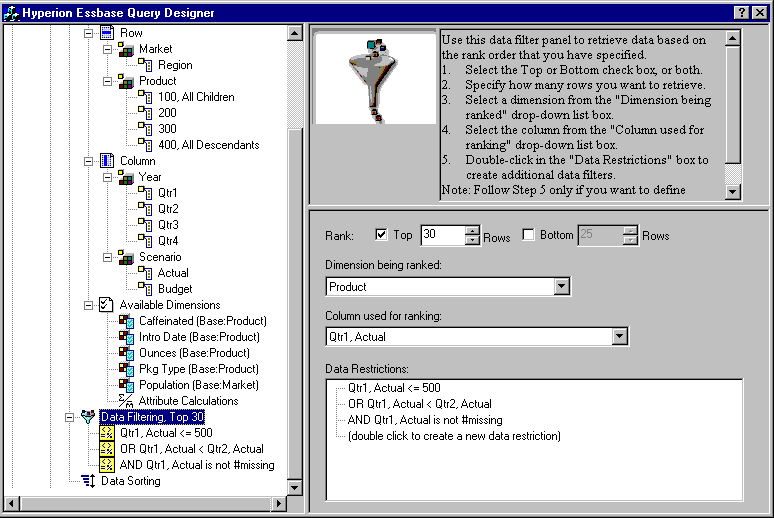Collapse the Product tree node

point(107,81)
